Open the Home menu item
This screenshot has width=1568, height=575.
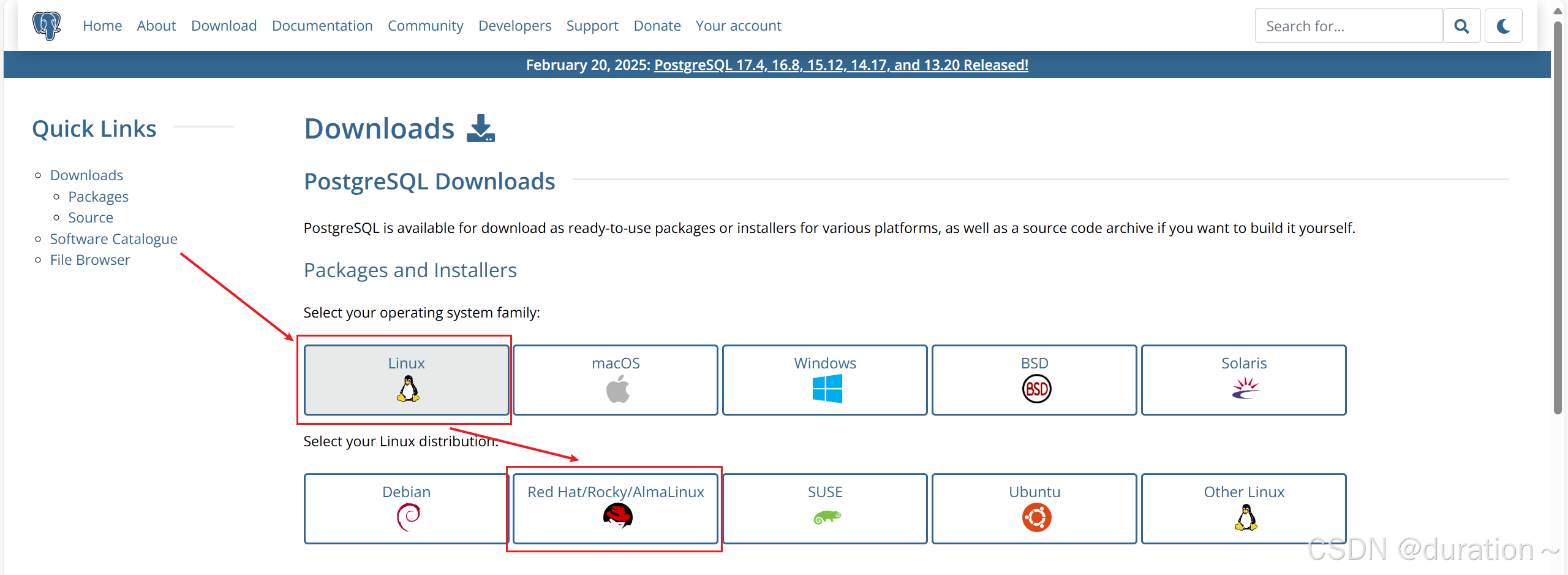tap(102, 26)
